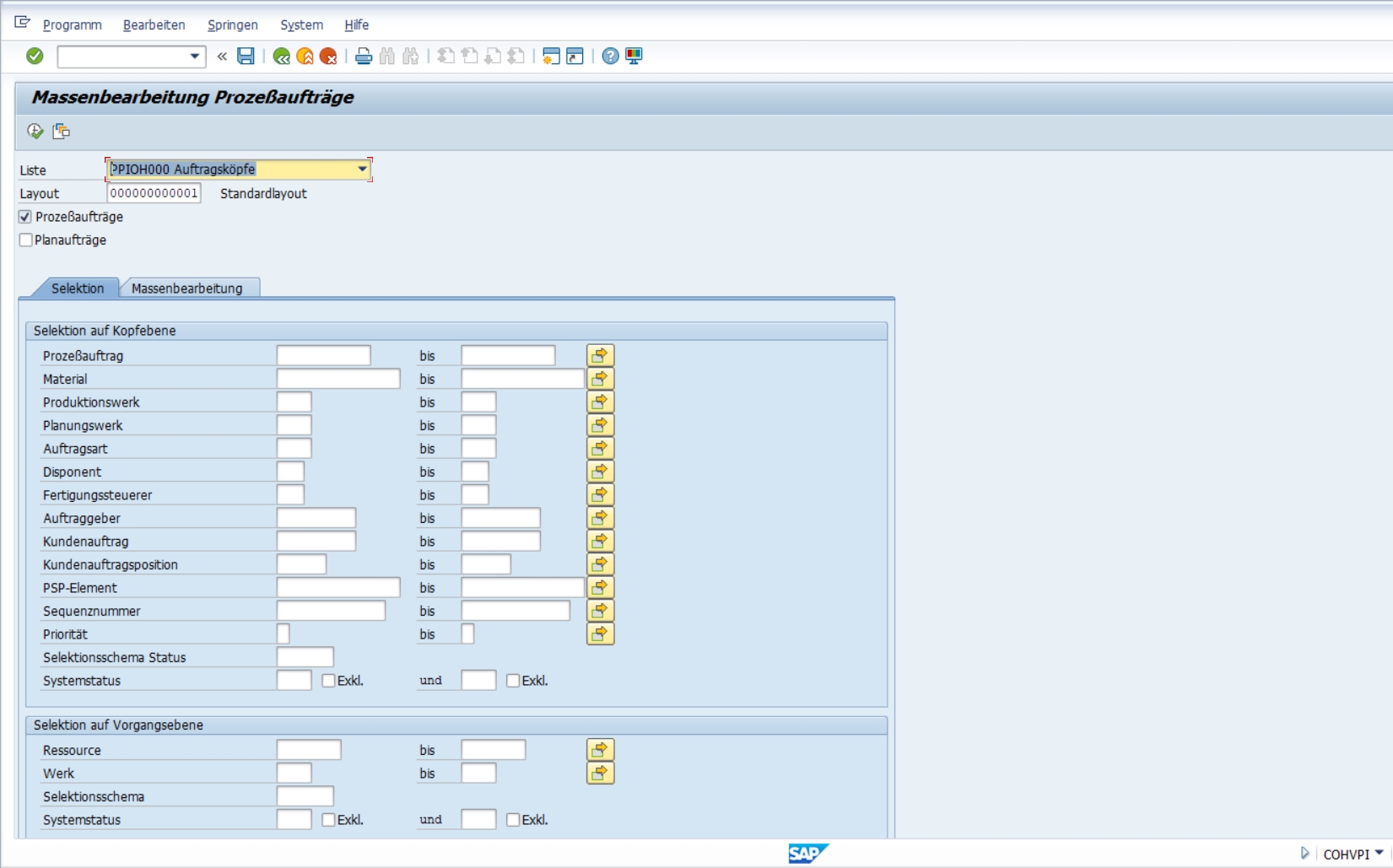Click the Generate Shortcut icon
The height and width of the screenshot is (868, 1393).
[575, 56]
